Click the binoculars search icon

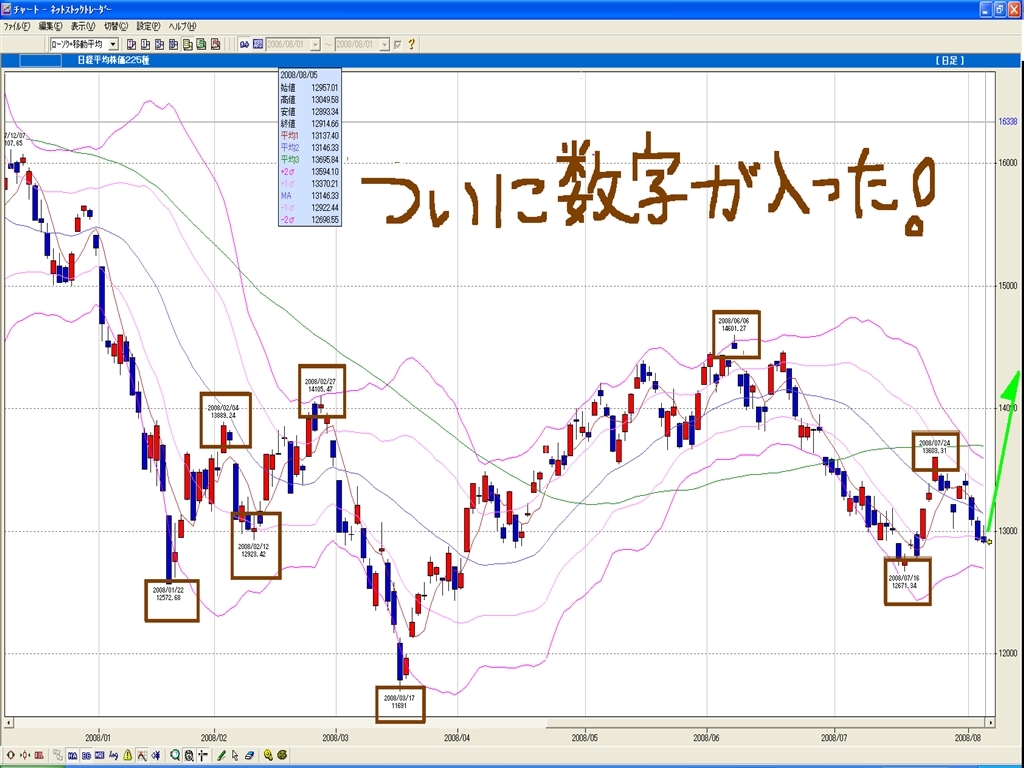(x=244, y=44)
